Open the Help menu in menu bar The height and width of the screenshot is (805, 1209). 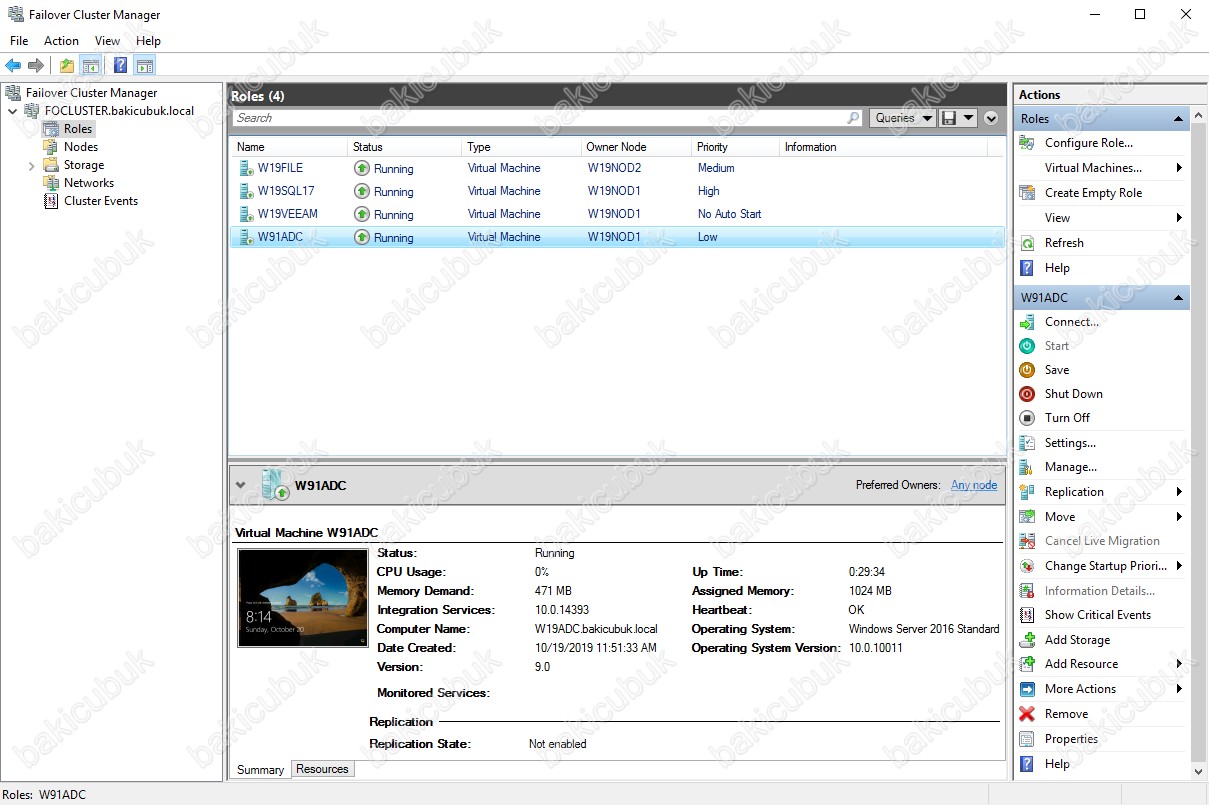tap(148, 41)
